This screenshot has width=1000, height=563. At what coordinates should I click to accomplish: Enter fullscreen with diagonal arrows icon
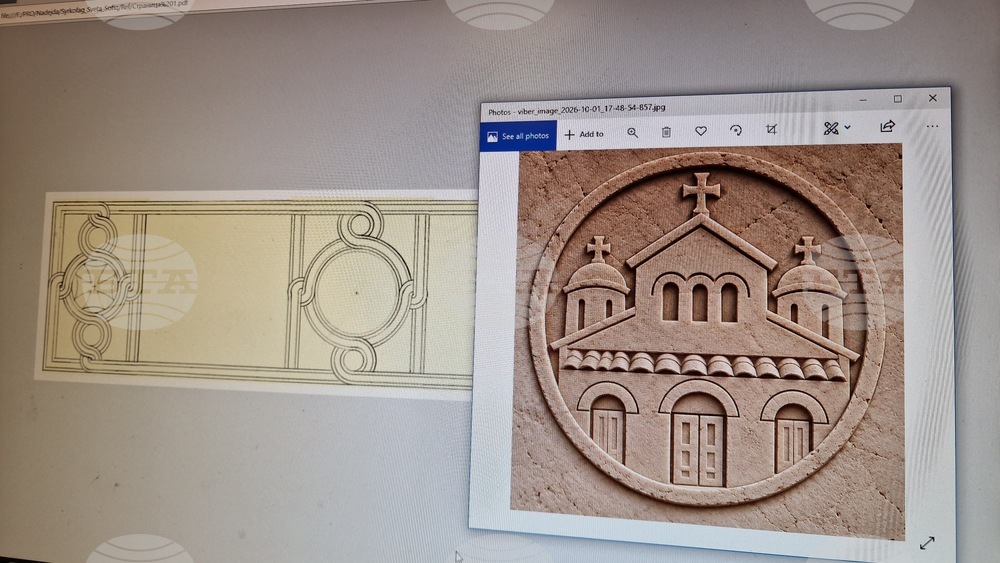927,543
